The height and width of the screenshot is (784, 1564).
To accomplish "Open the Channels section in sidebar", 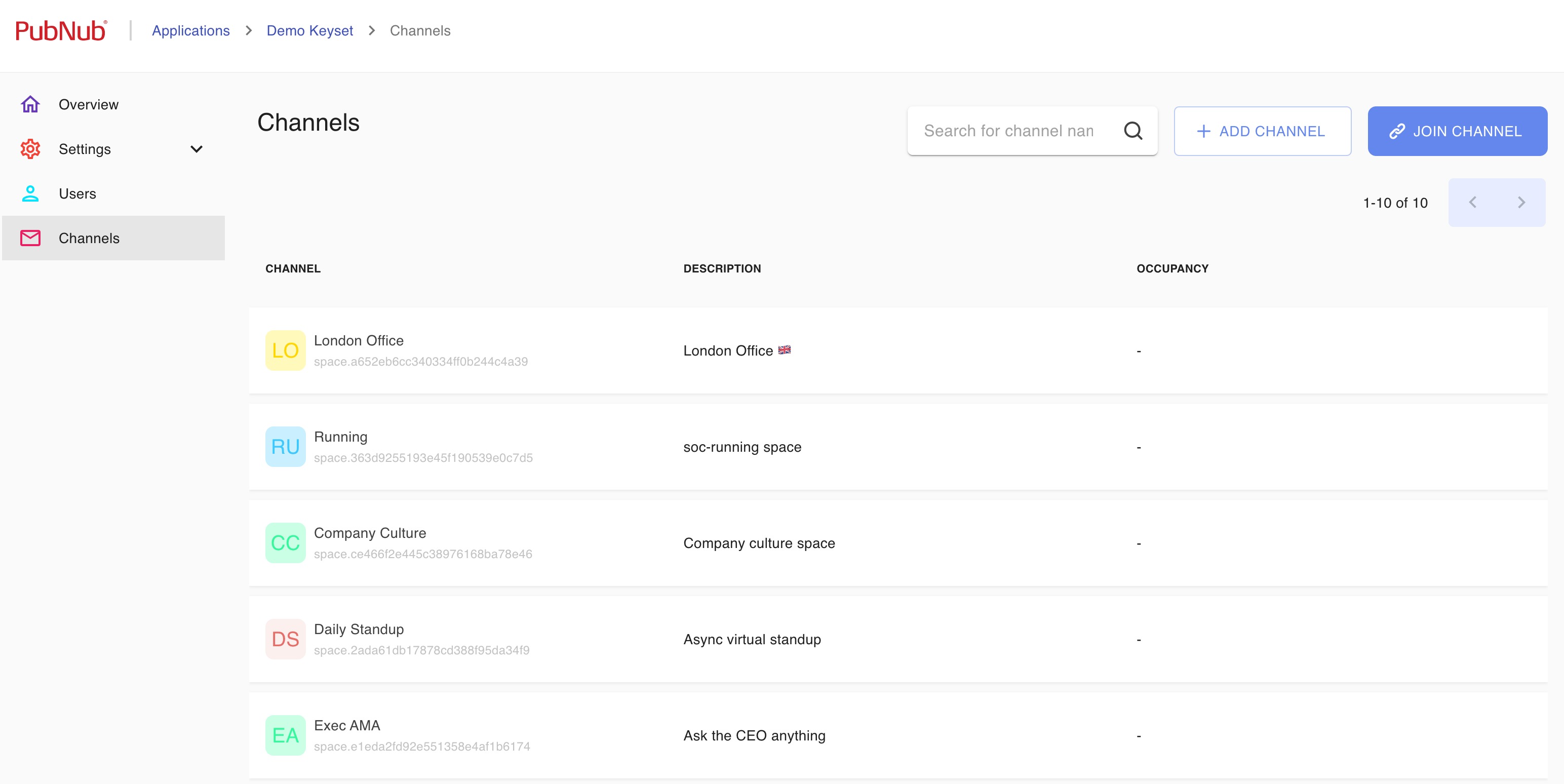I will tap(89, 238).
